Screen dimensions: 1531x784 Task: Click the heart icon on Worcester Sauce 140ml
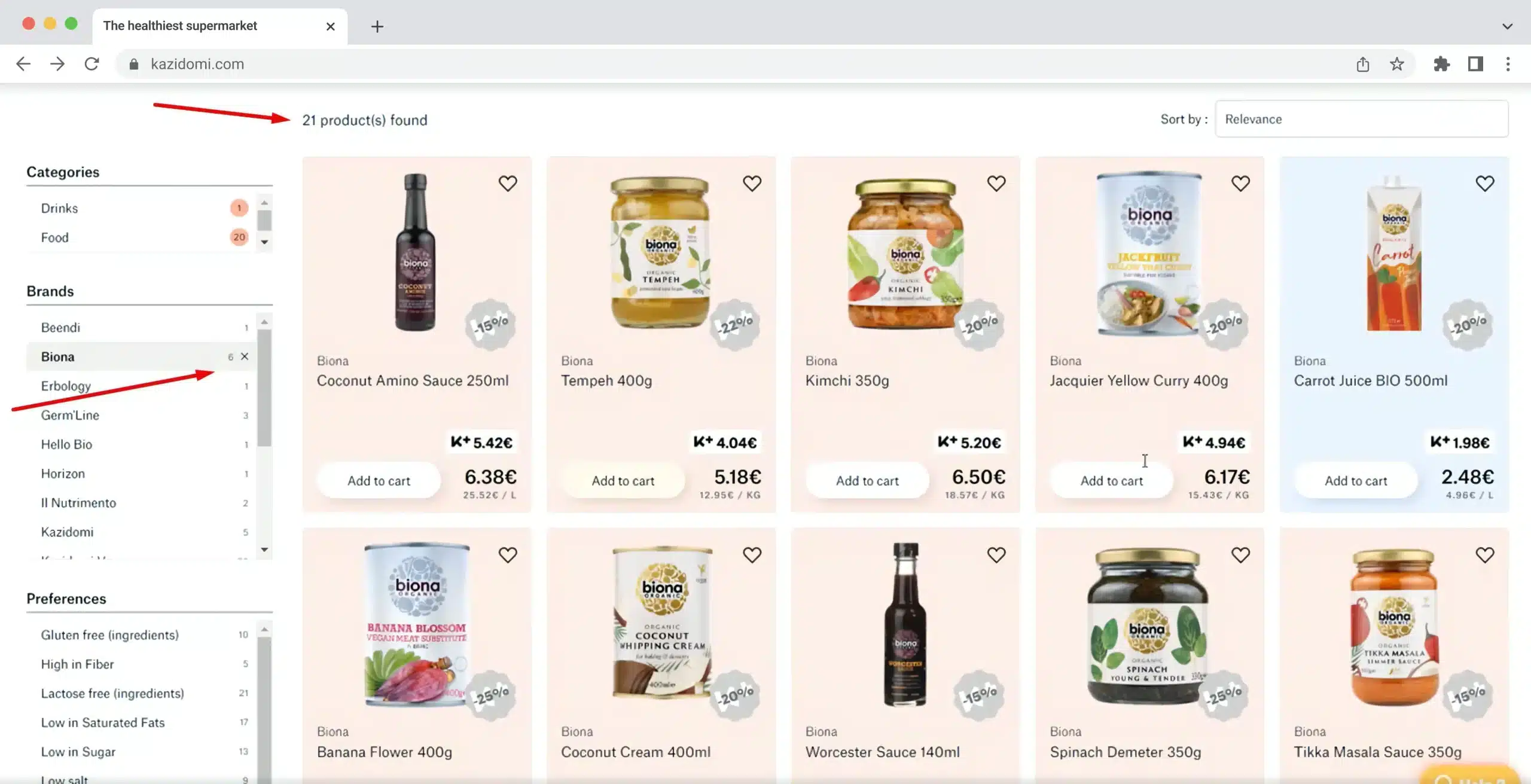[x=996, y=555]
